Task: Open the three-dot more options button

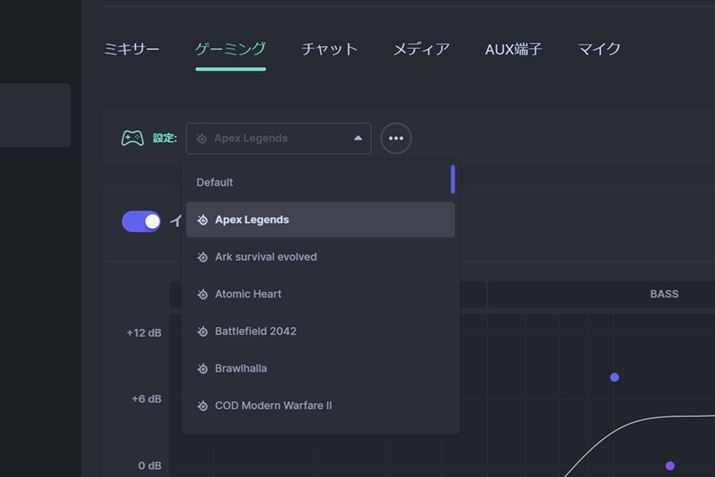Action: point(396,138)
